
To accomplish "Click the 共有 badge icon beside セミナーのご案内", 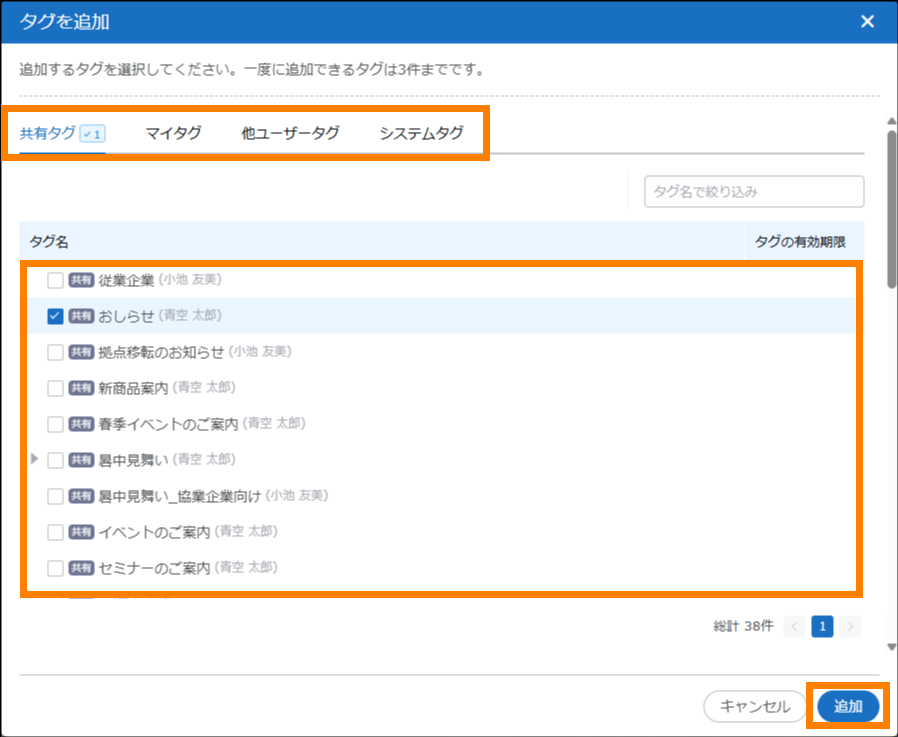I will 81,568.
